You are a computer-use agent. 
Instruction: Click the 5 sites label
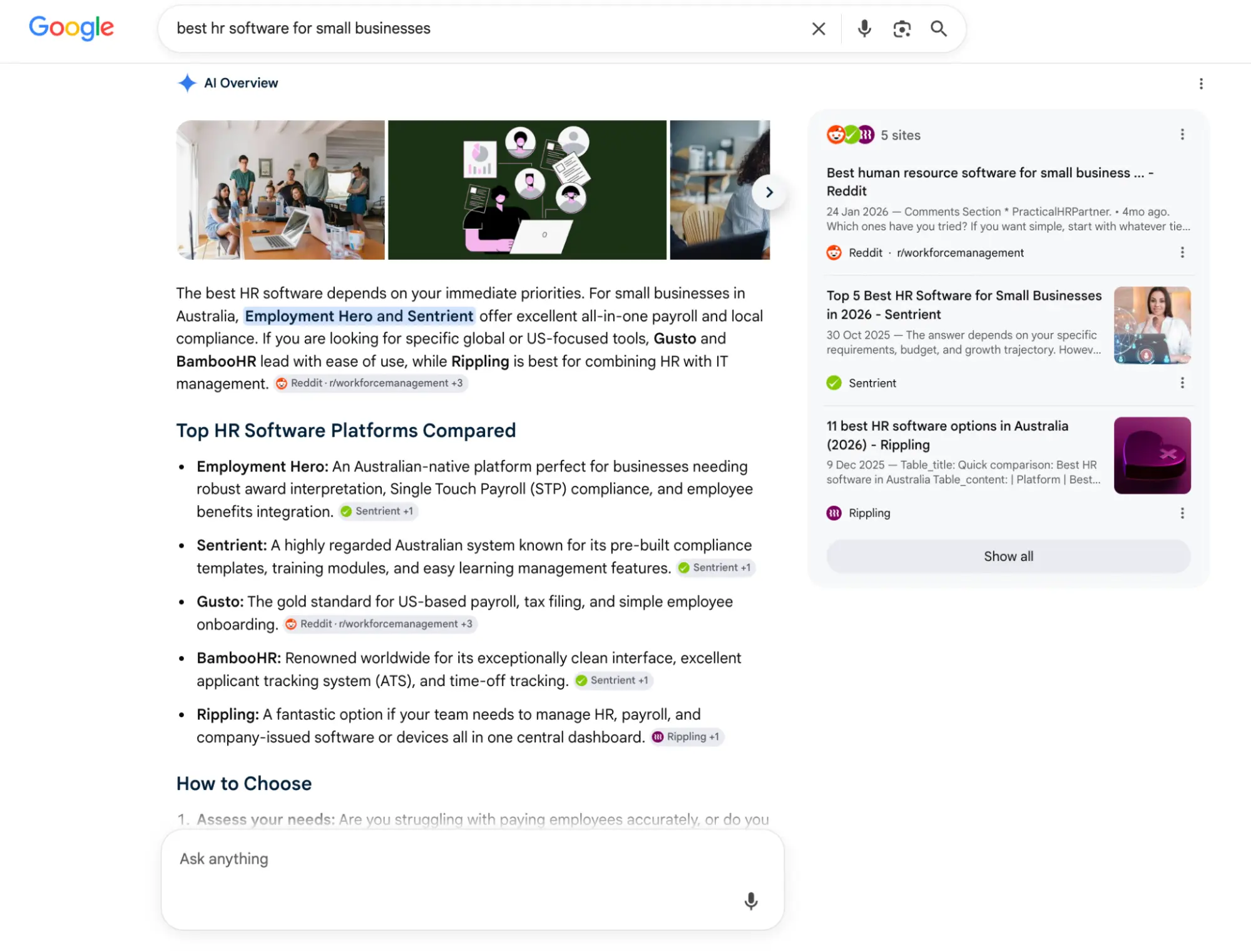tap(900, 135)
